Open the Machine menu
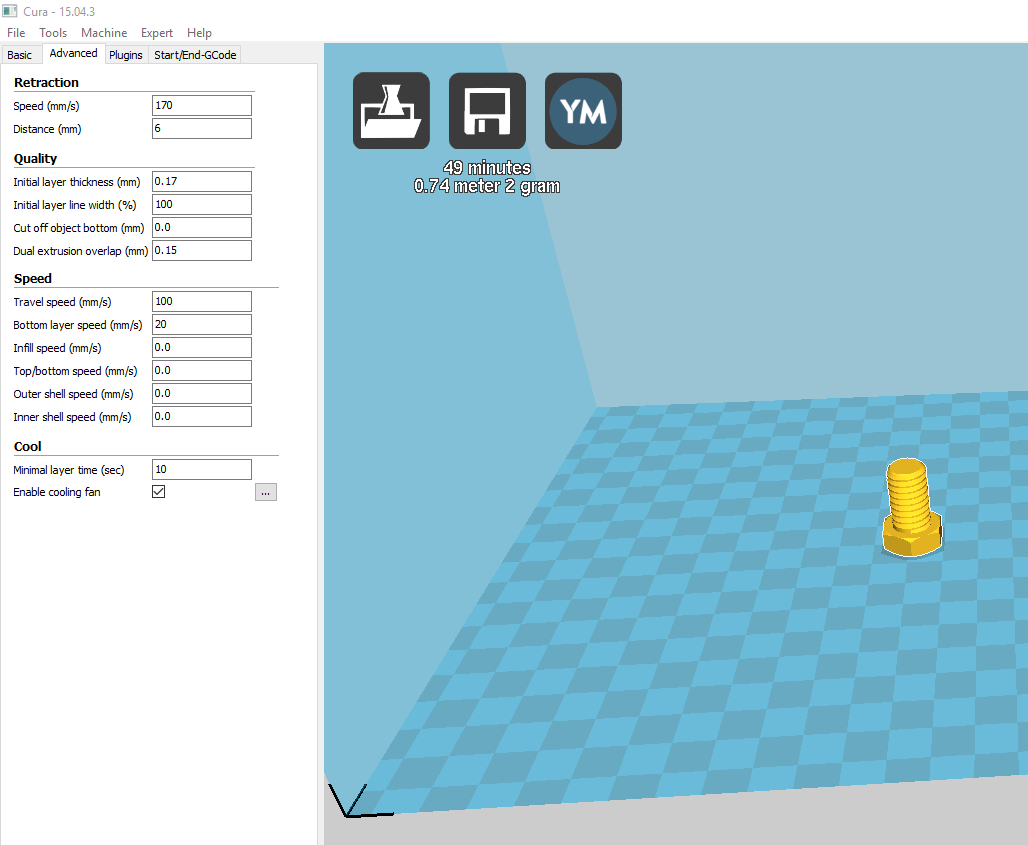Viewport: 1028px width, 845px height. [x=104, y=33]
